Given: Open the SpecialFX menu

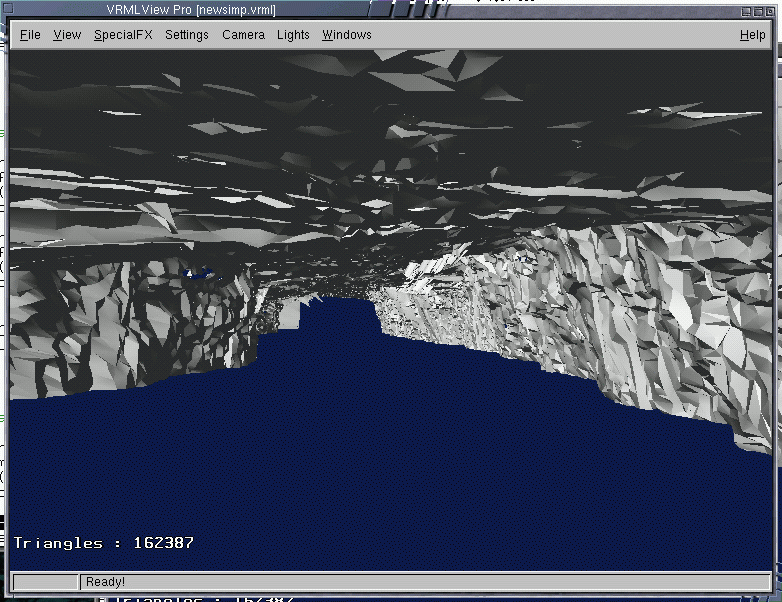Looking at the screenshot, I should tap(123, 35).
